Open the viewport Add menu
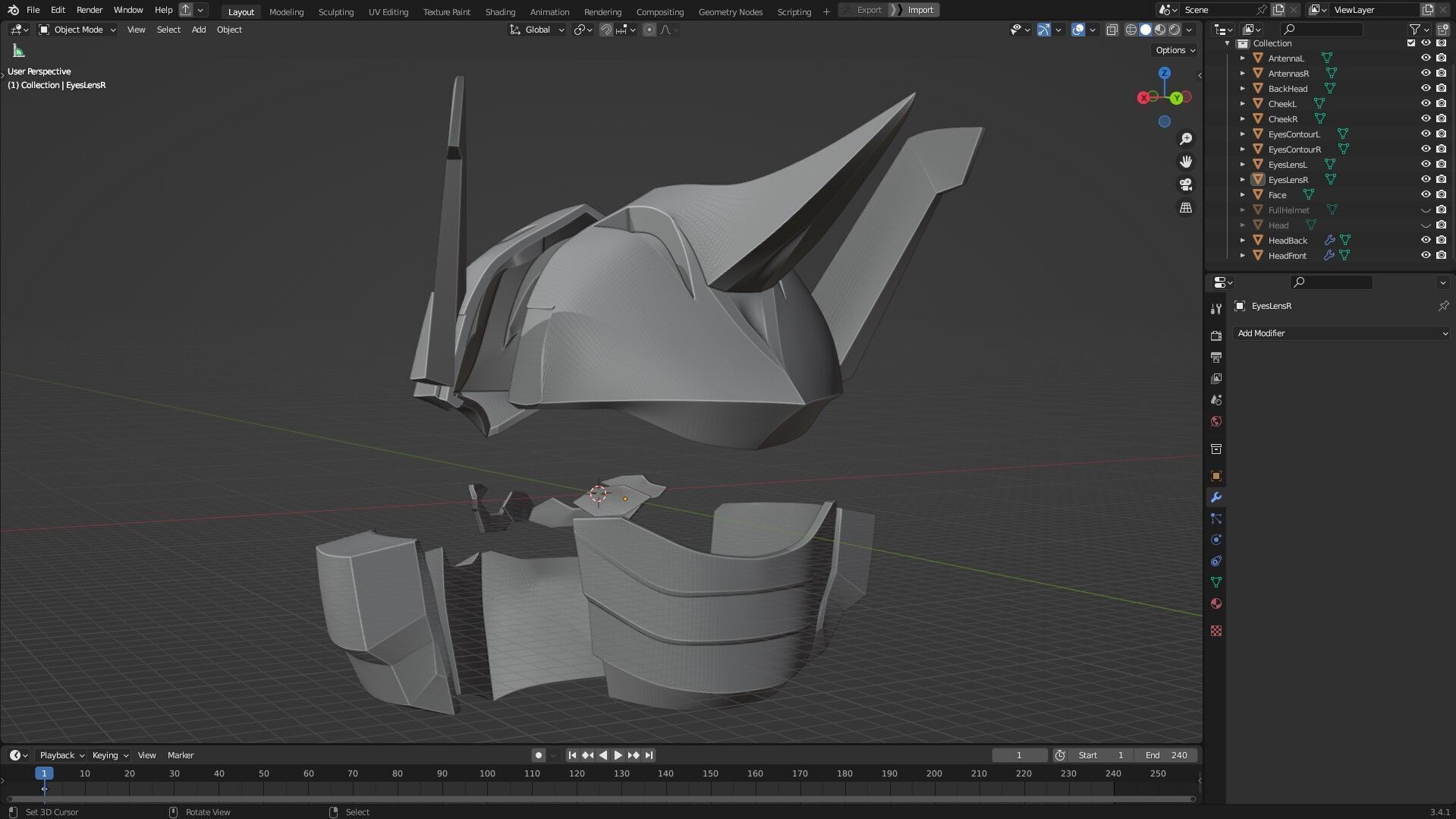1456x819 pixels. [x=199, y=30]
